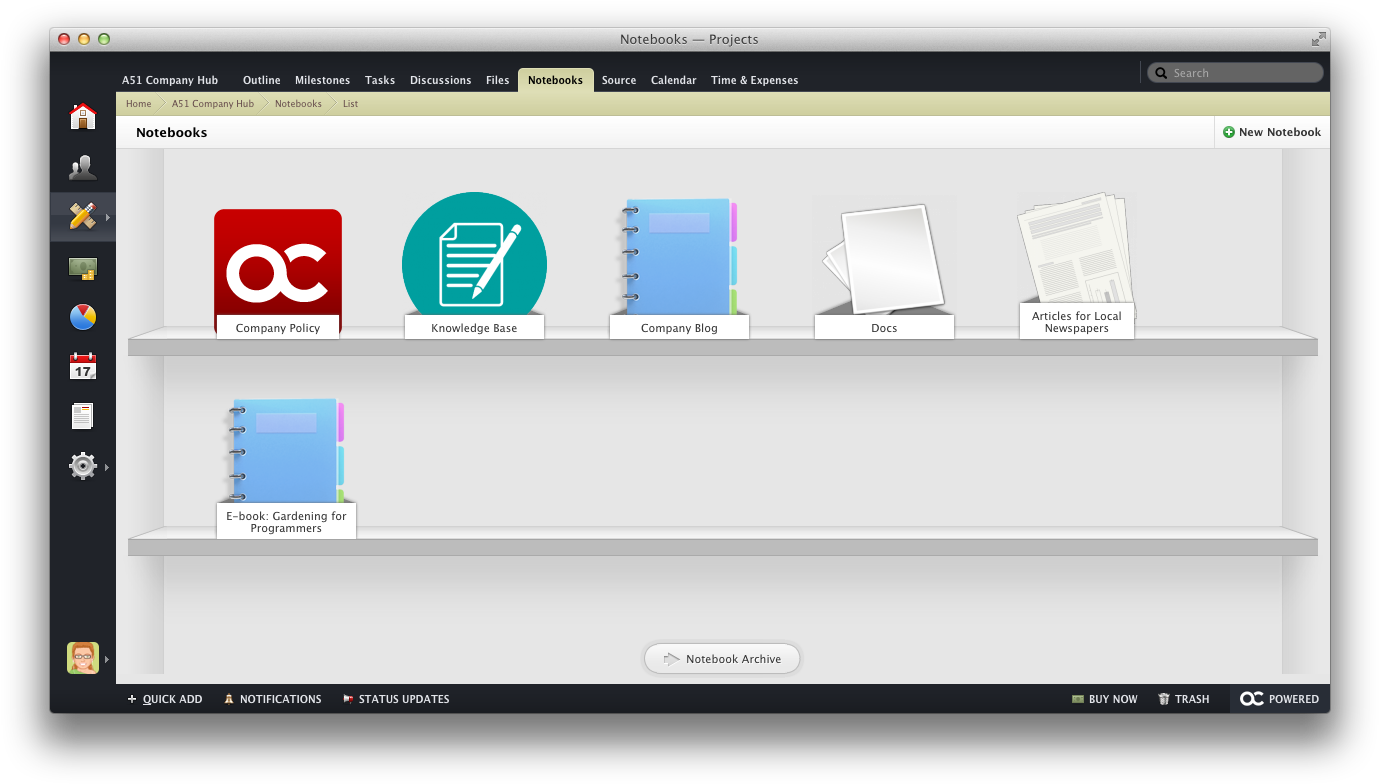The image size is (1379, 784).
Task: Click the People icon in sidebar
Action: (83, 168)
